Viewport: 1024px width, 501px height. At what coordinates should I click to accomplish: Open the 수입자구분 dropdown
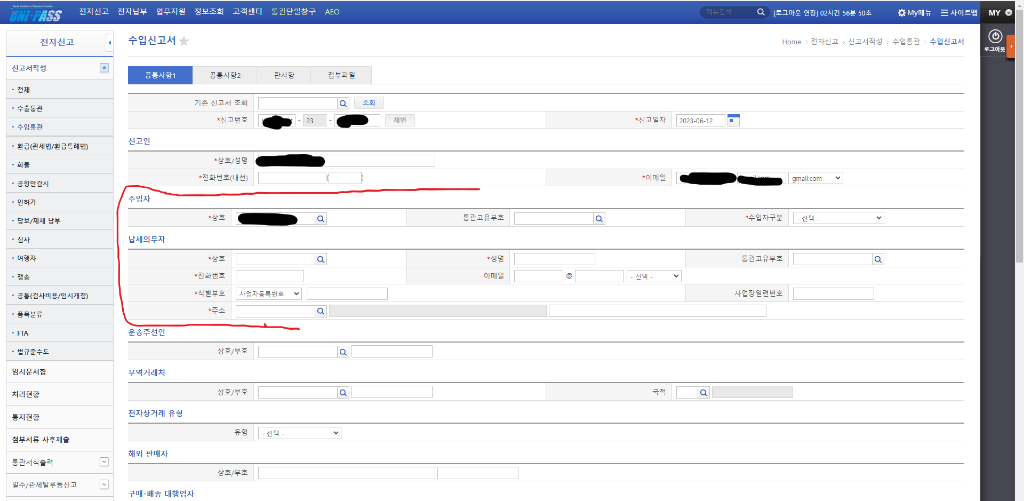click(x=839, y=218)
